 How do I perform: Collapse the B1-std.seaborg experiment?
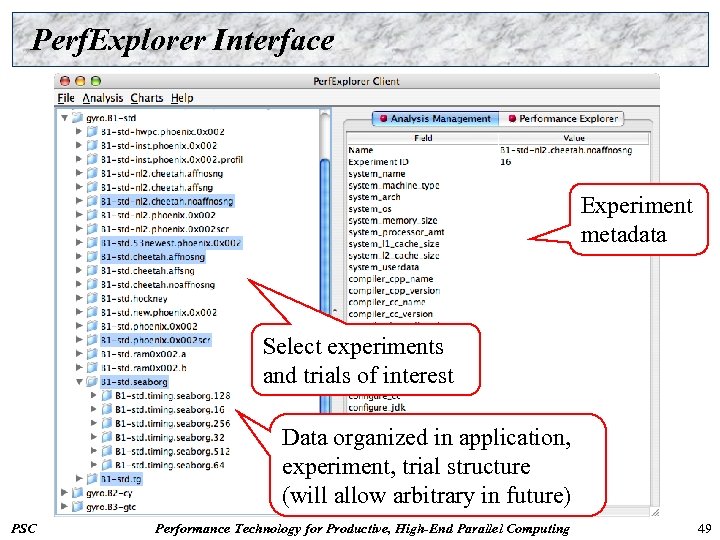point(79,382)
